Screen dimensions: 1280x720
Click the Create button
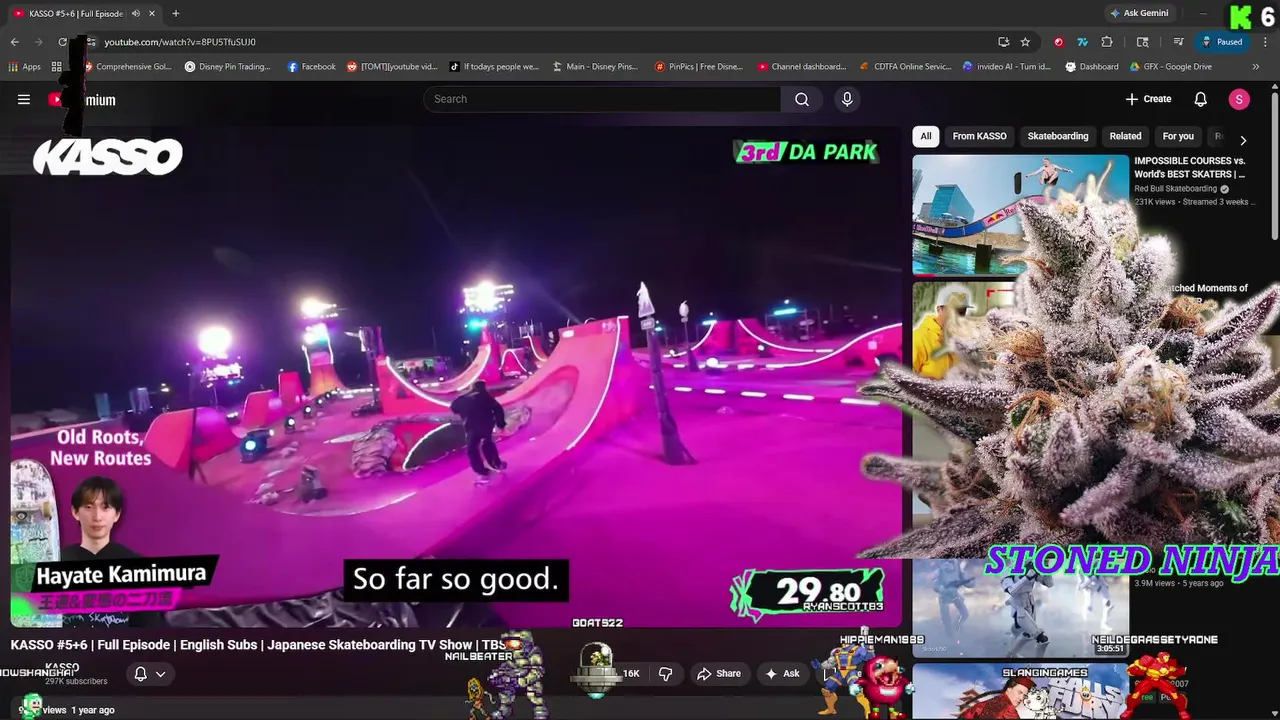pos(1148,99)
